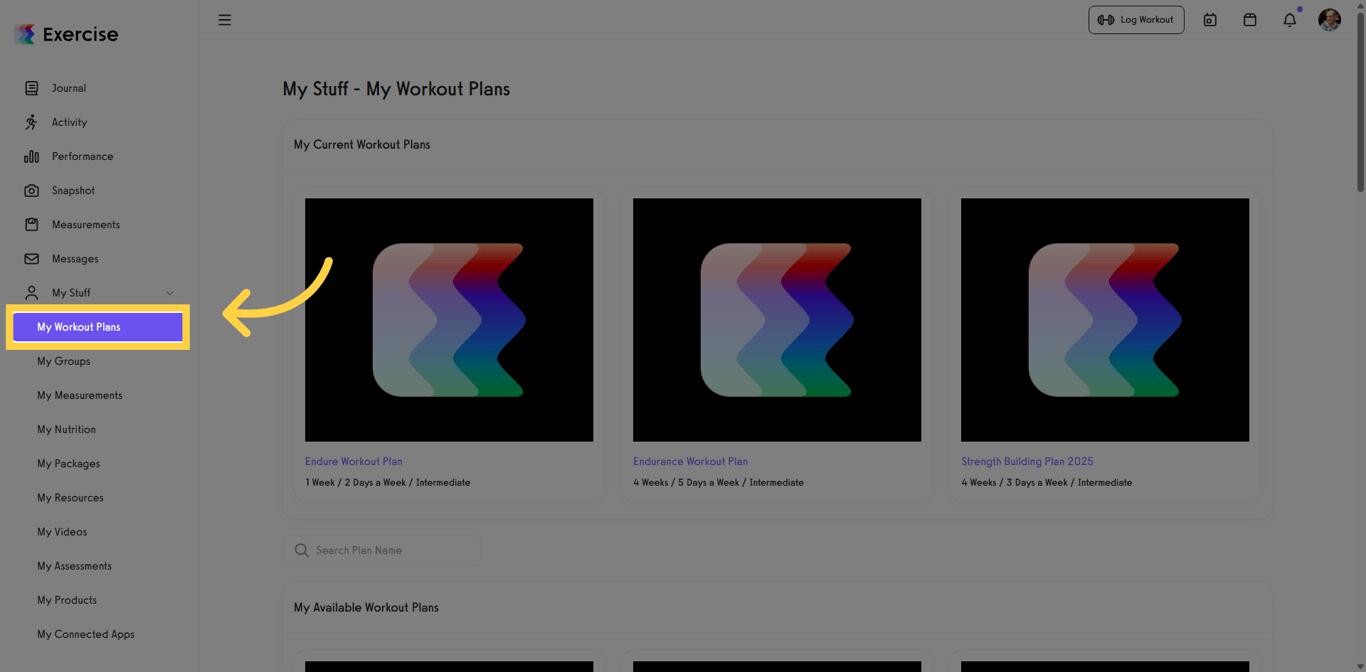Select My Resources submenu item
This screenshot has width=1366, height=672.
[x=70, y=497]
